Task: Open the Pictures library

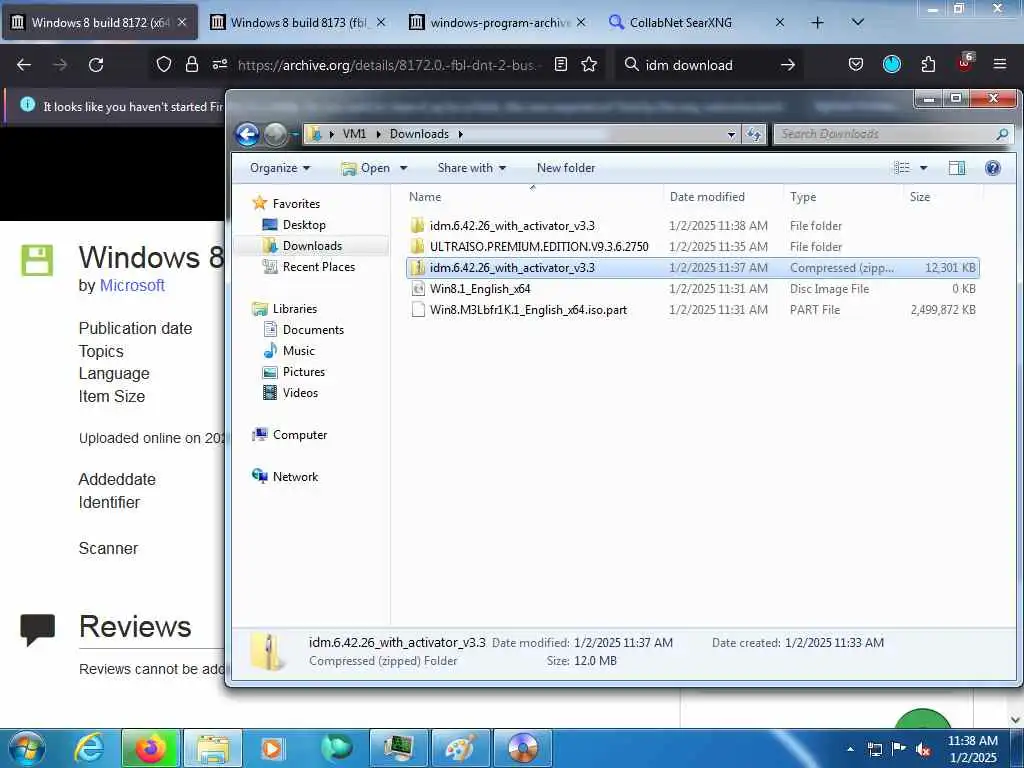Action: point(304,372)
